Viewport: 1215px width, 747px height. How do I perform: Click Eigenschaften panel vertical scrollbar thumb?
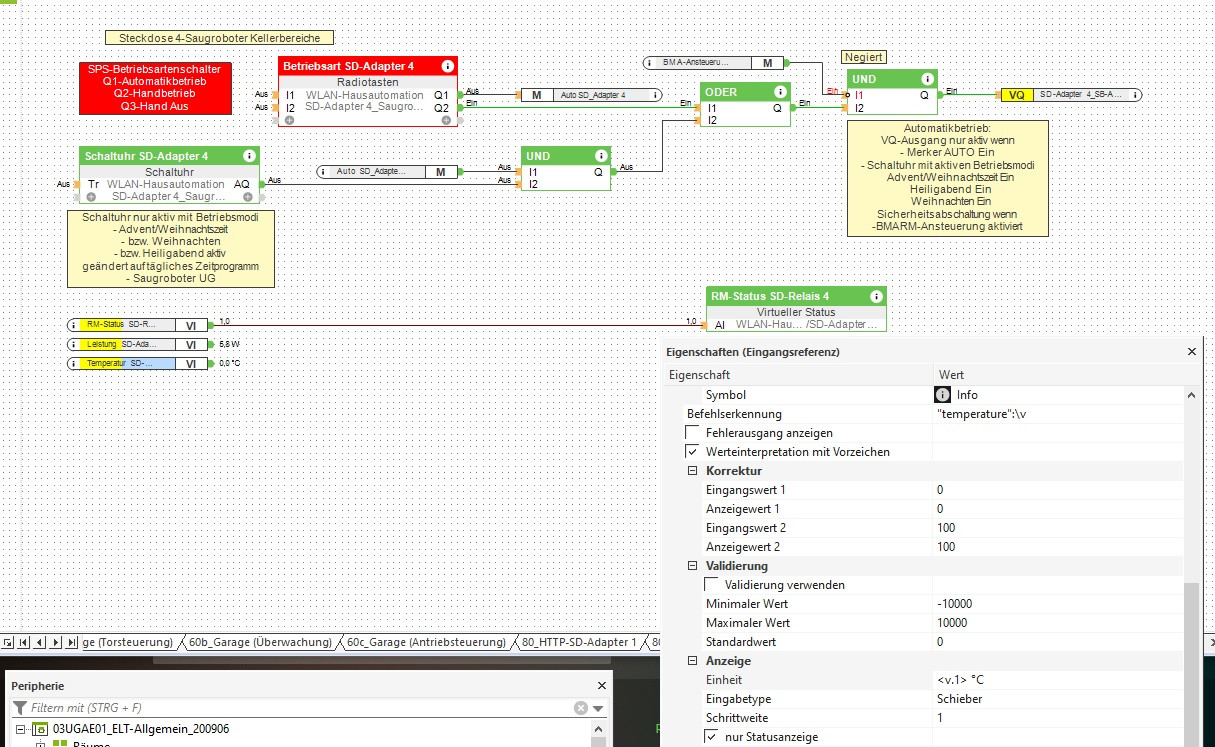tap(1192, 665)
